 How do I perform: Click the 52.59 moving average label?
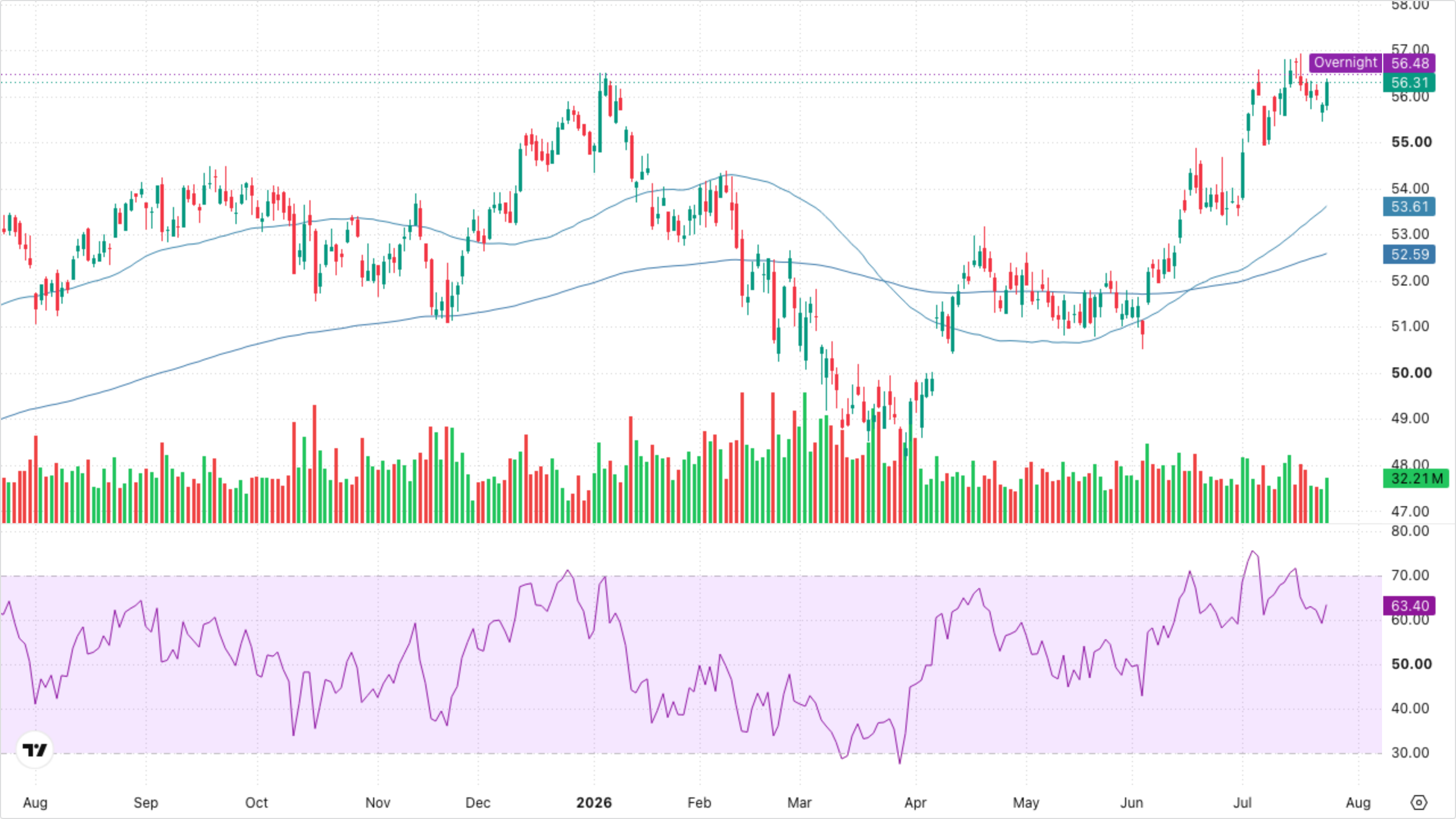pos(1410,254)
